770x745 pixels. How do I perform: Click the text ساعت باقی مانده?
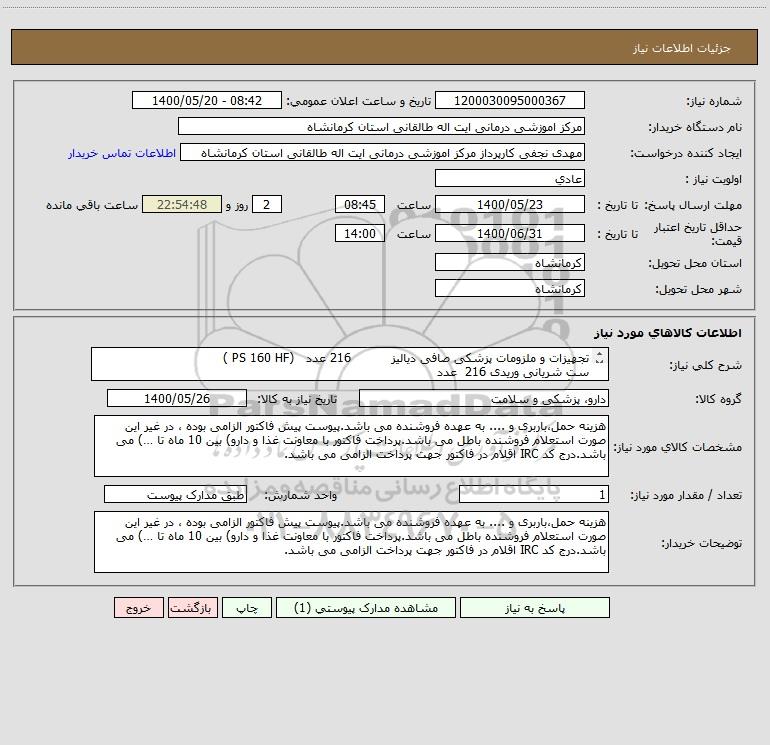[x=92, y=205]
